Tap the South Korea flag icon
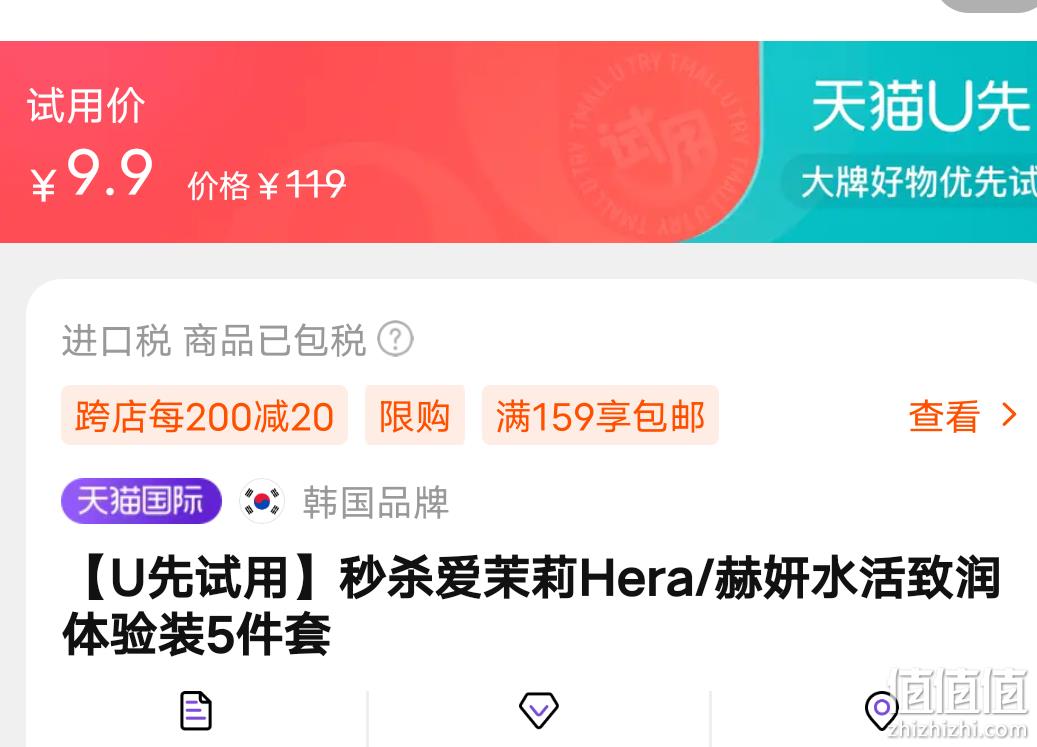 (x=262, y=502)
